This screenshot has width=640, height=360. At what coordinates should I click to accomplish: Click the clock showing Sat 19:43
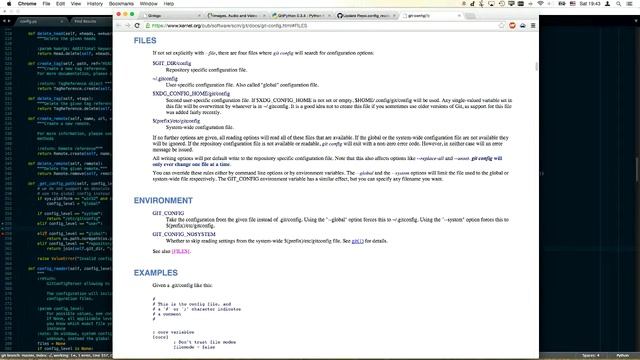[590, 4]
